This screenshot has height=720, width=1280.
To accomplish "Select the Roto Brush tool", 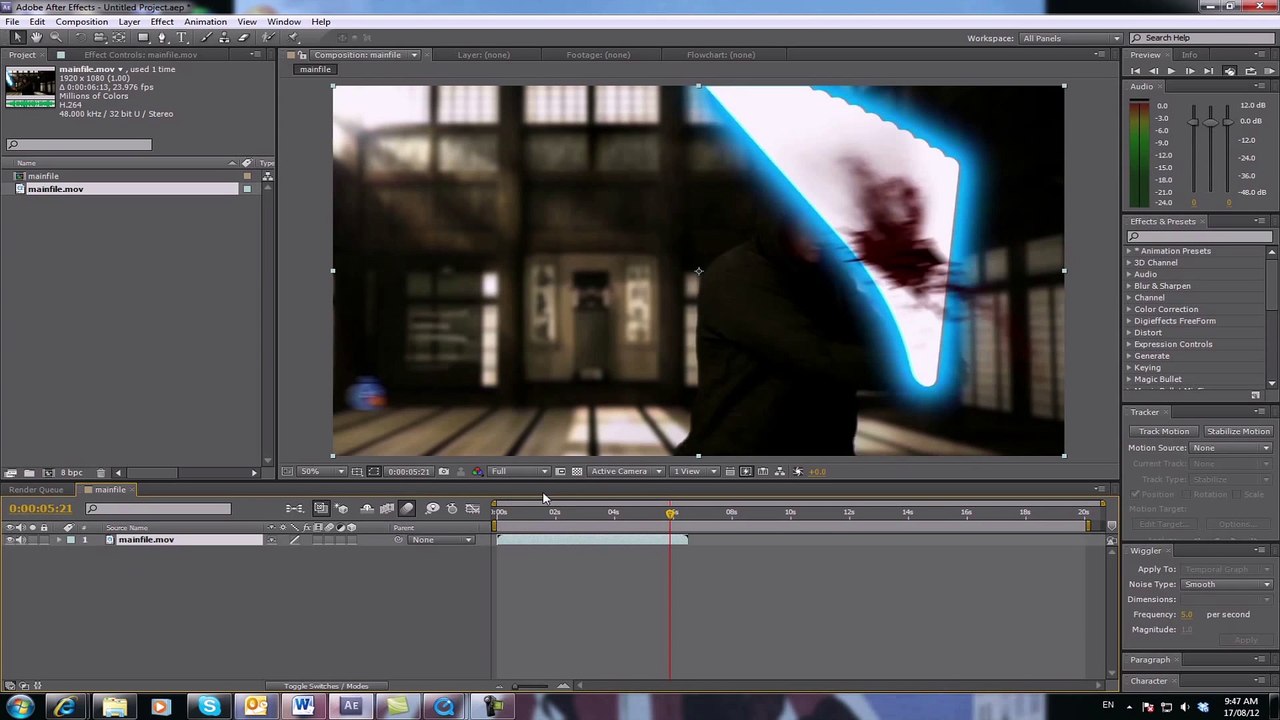I will (x=268, y=38).
